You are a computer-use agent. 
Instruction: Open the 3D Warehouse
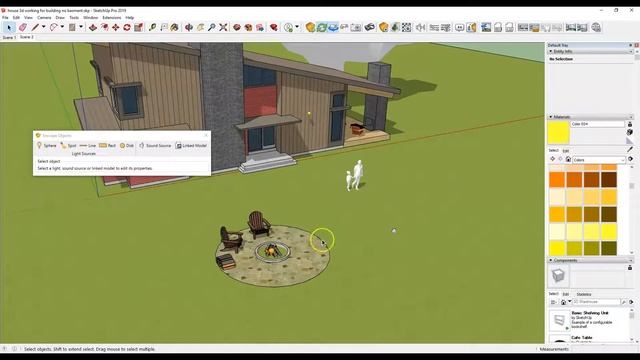coord(237,27)
